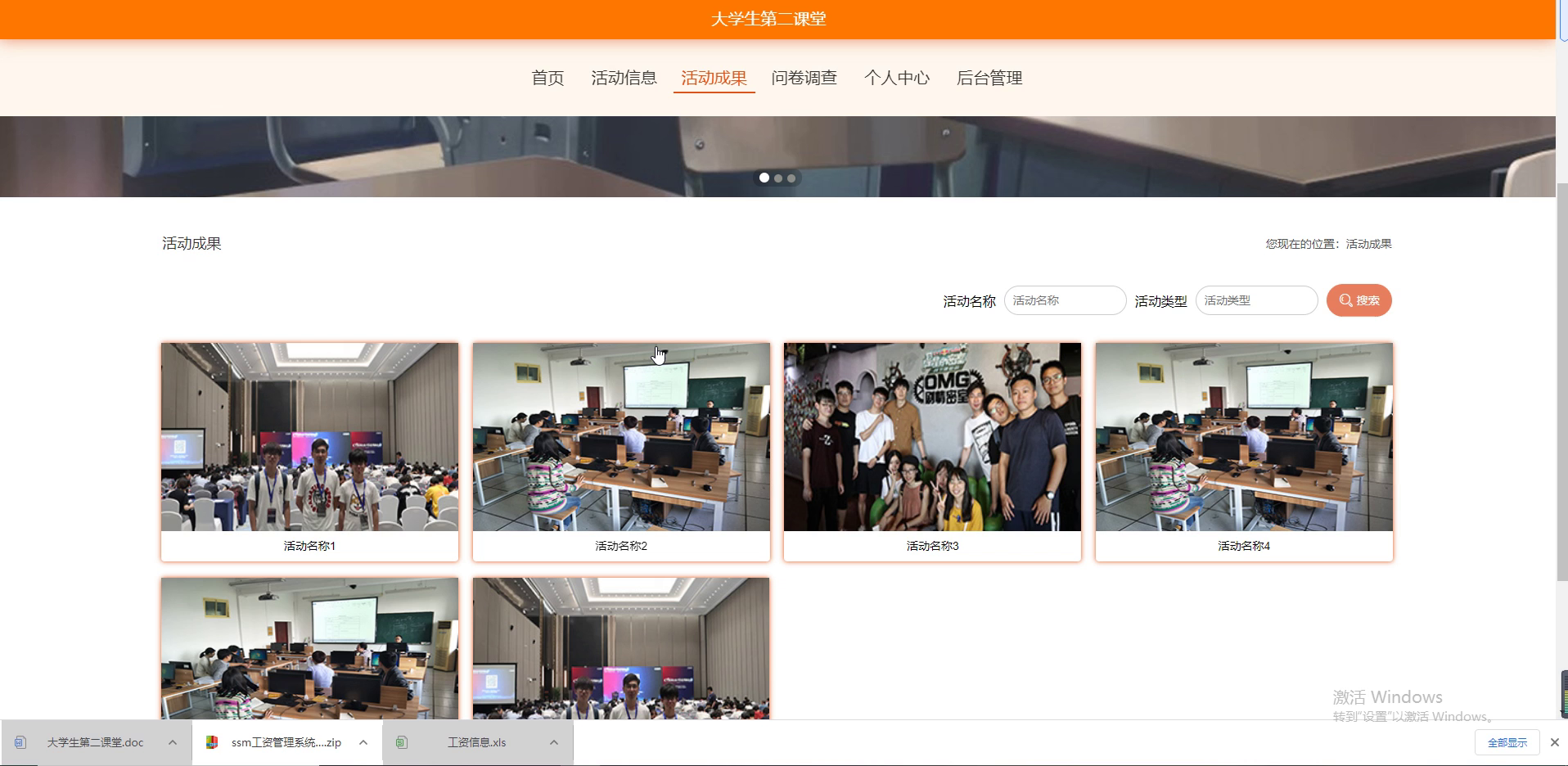Close the downloads bar
This screenshot has height=766, width=1568.
click(1554, 742)
